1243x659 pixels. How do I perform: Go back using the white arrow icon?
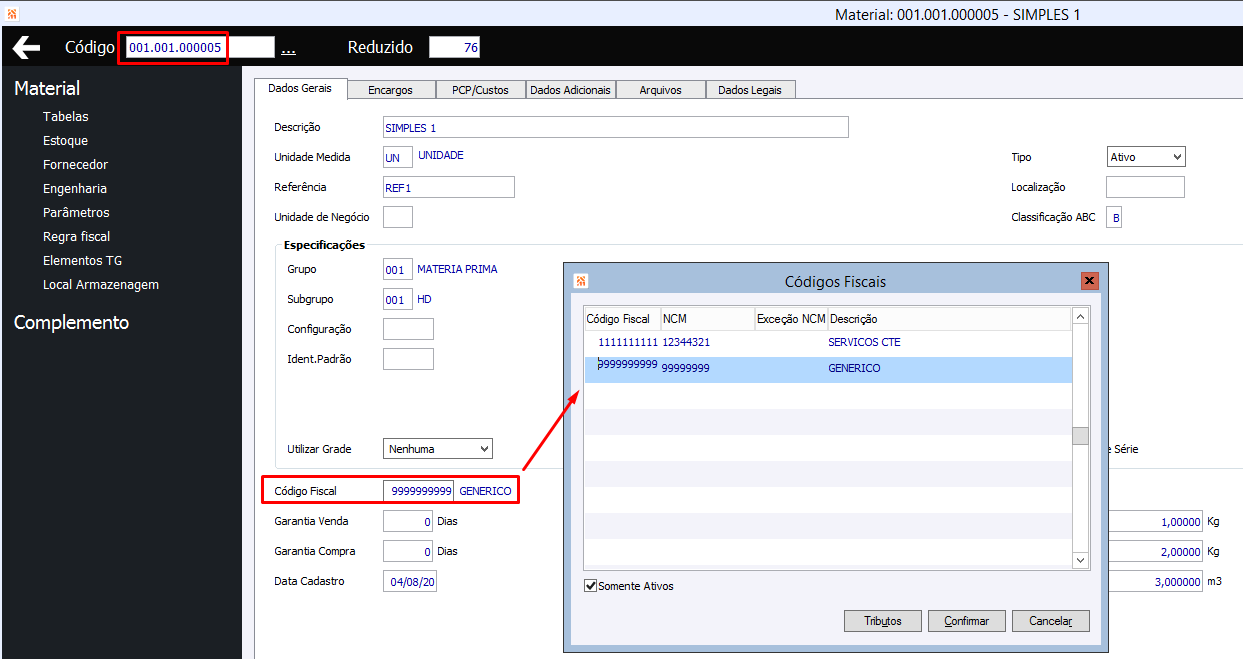(x=26, y=47)
